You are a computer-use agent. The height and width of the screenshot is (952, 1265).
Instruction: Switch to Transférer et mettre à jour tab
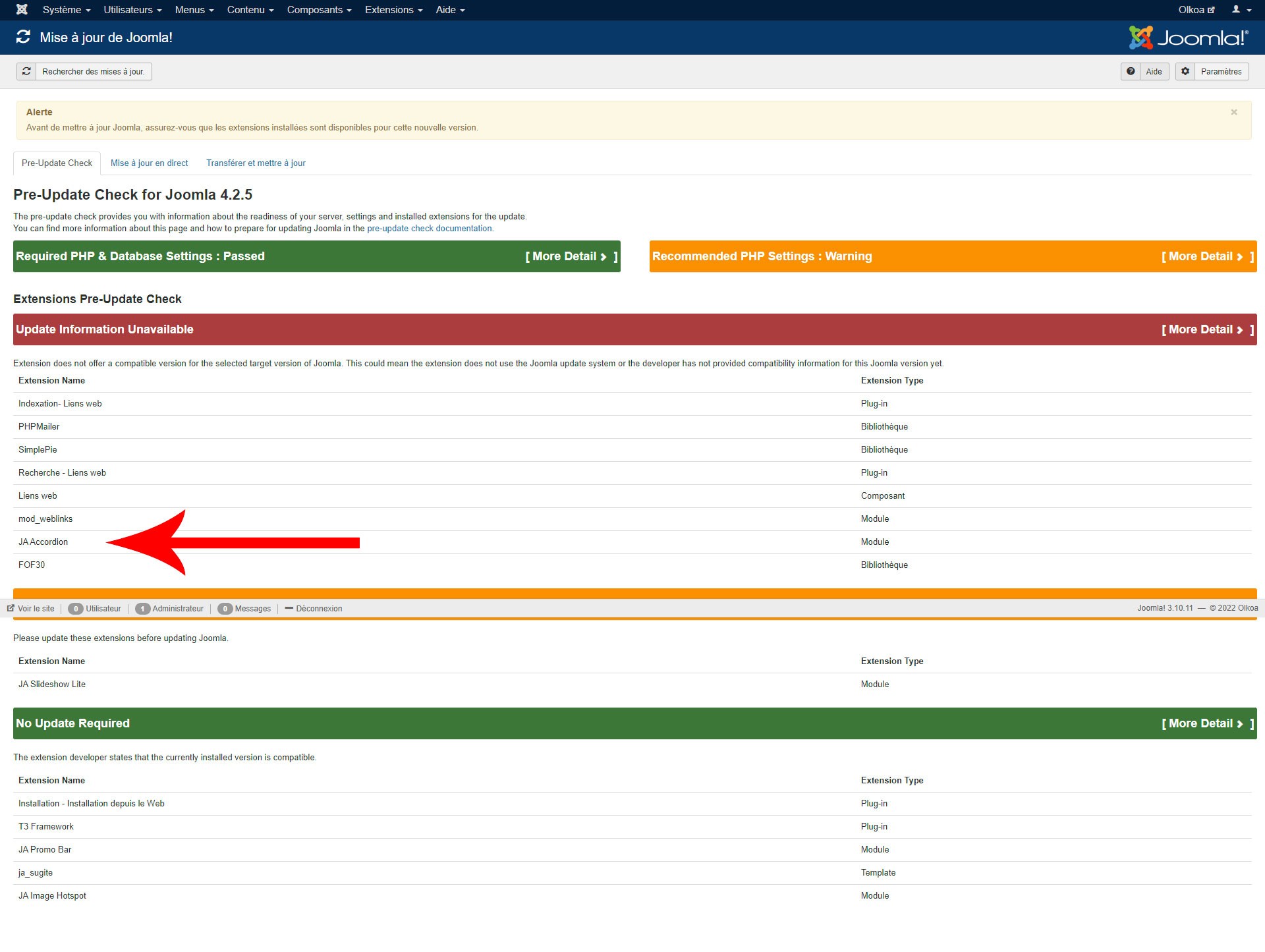click(256, 163)
